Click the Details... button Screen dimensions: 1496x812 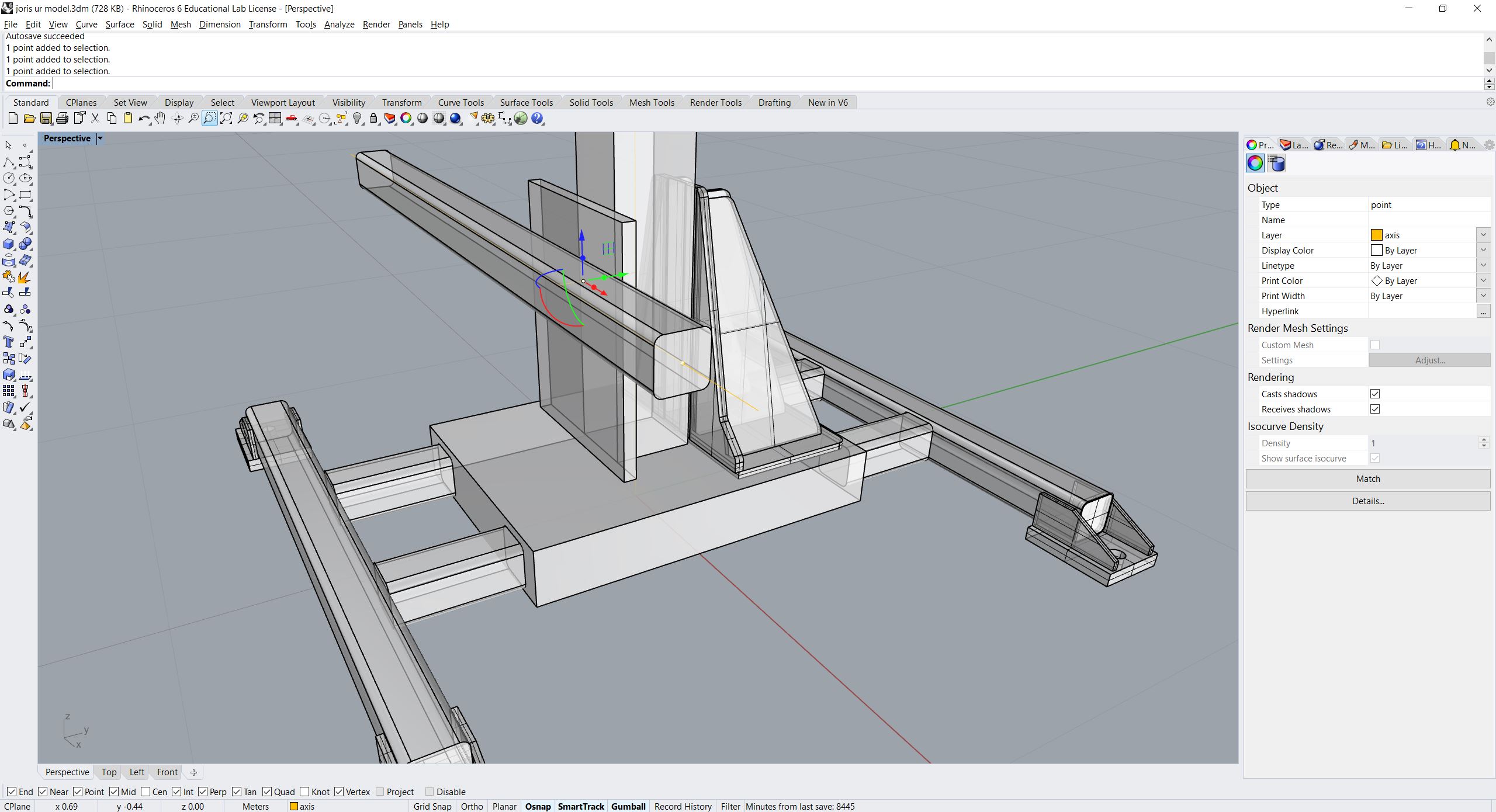click(x=1367, y=501)
